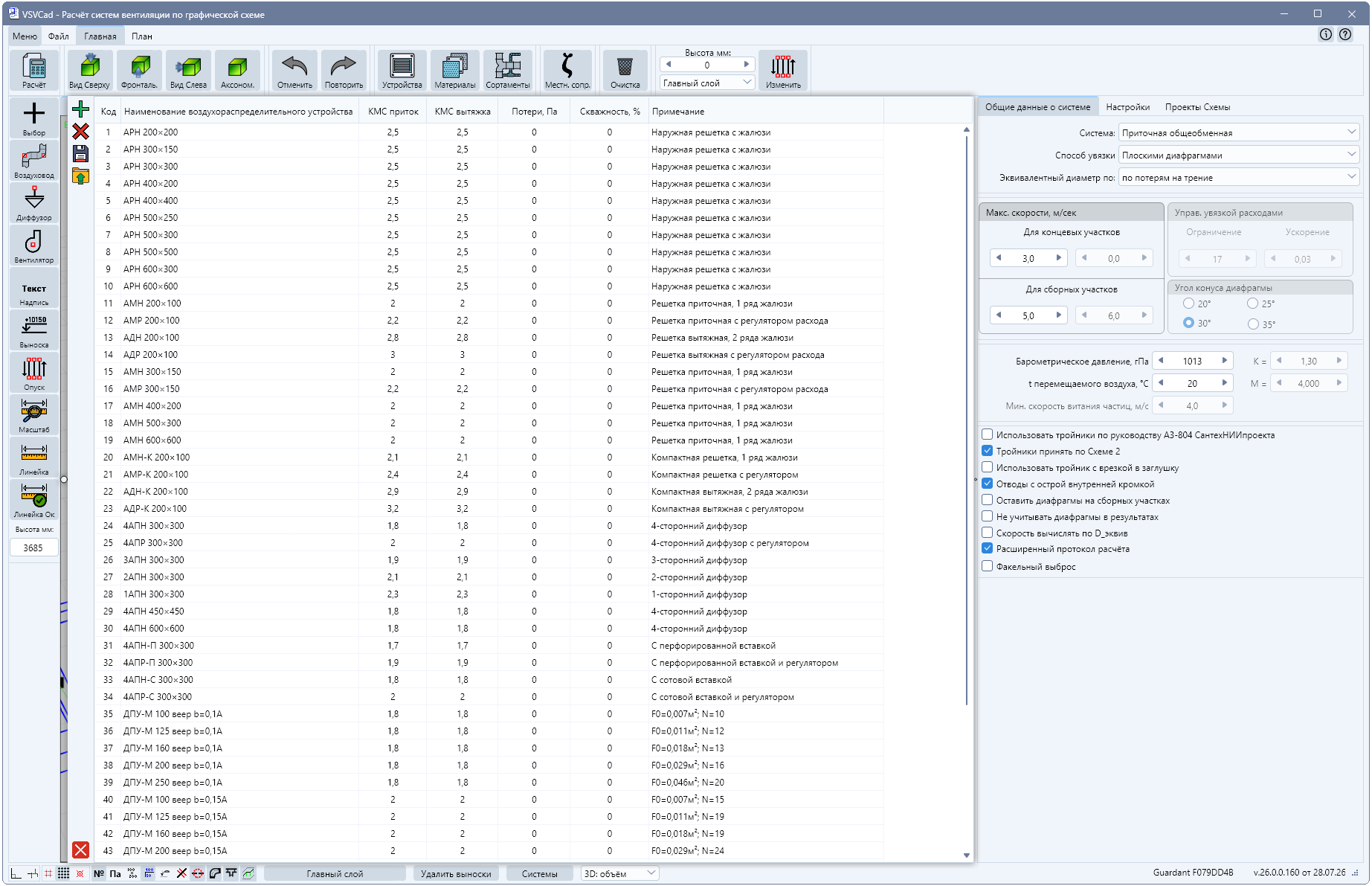Open the help question mark icon

[1345, 34]
